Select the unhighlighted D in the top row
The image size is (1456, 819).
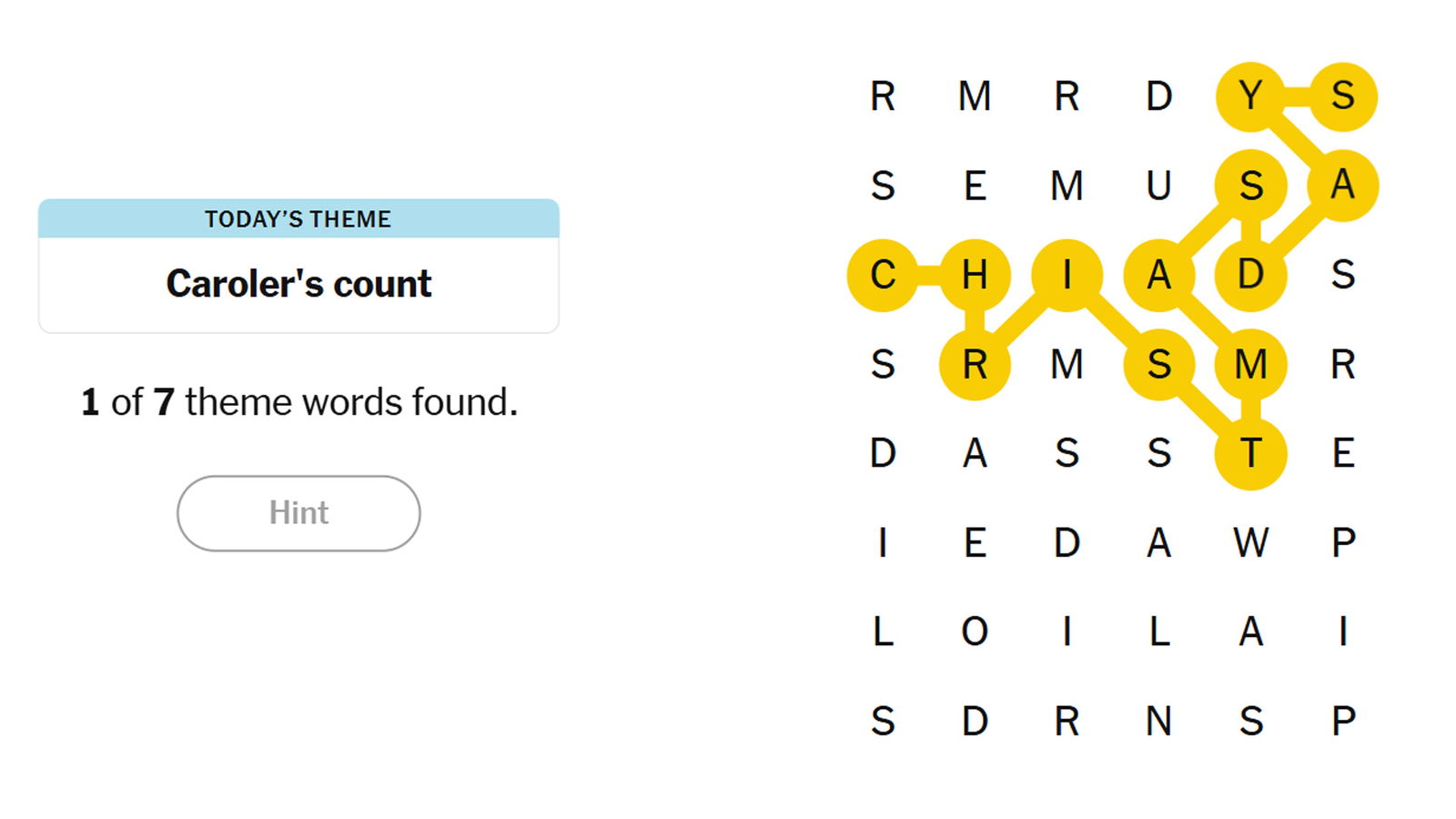1158,96
